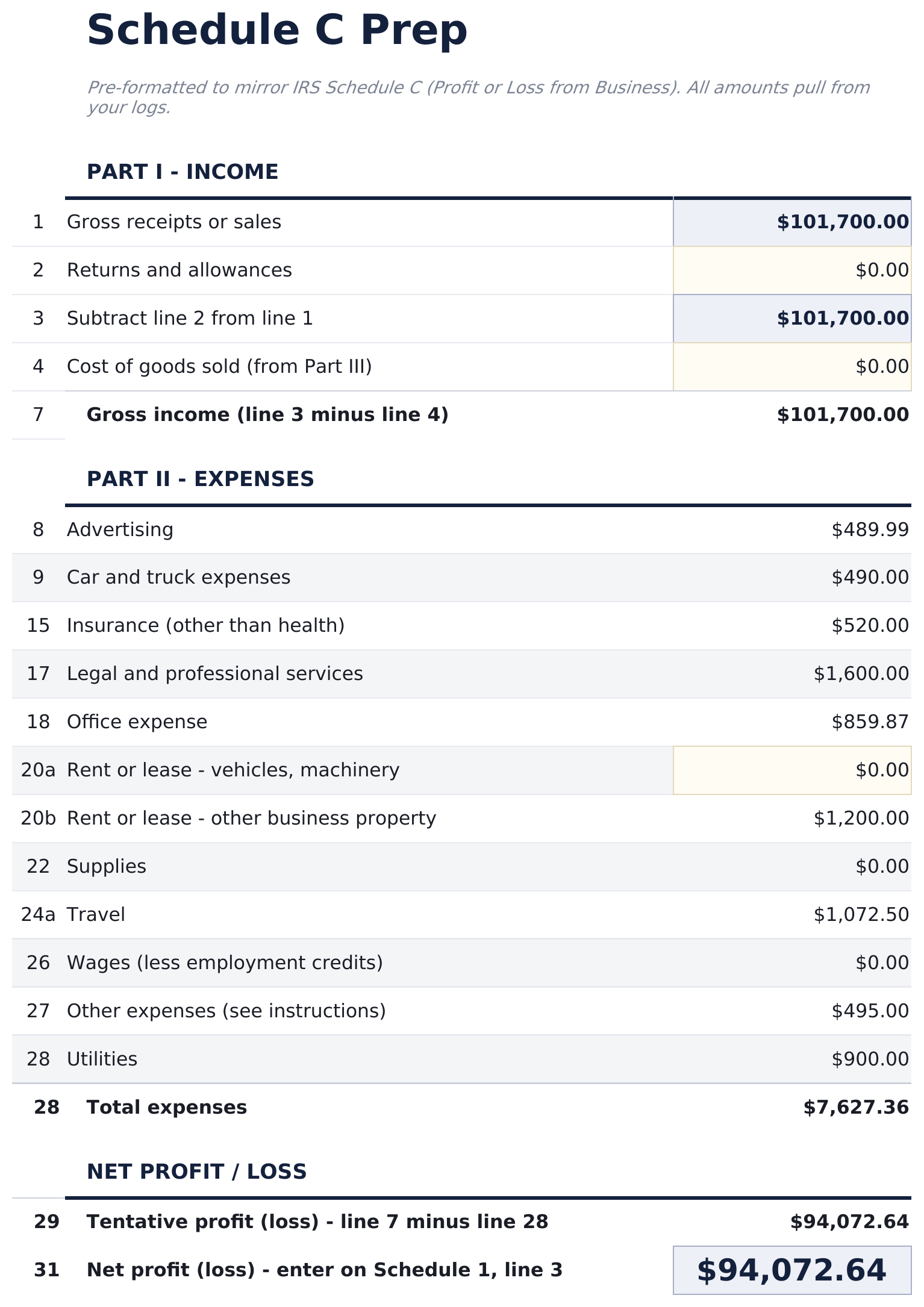This screenshot has height=1307, width=924.
Task: Click the Total expenses value $7,627.36
Action: pyautogui.click(x=856, y=1108)
